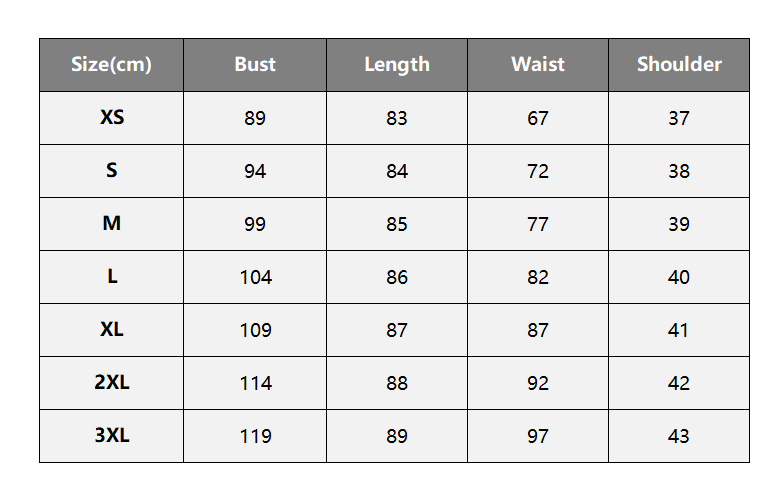Click the 2XL size row label
The image size is (782, 500).
click(x=112, y=382)
